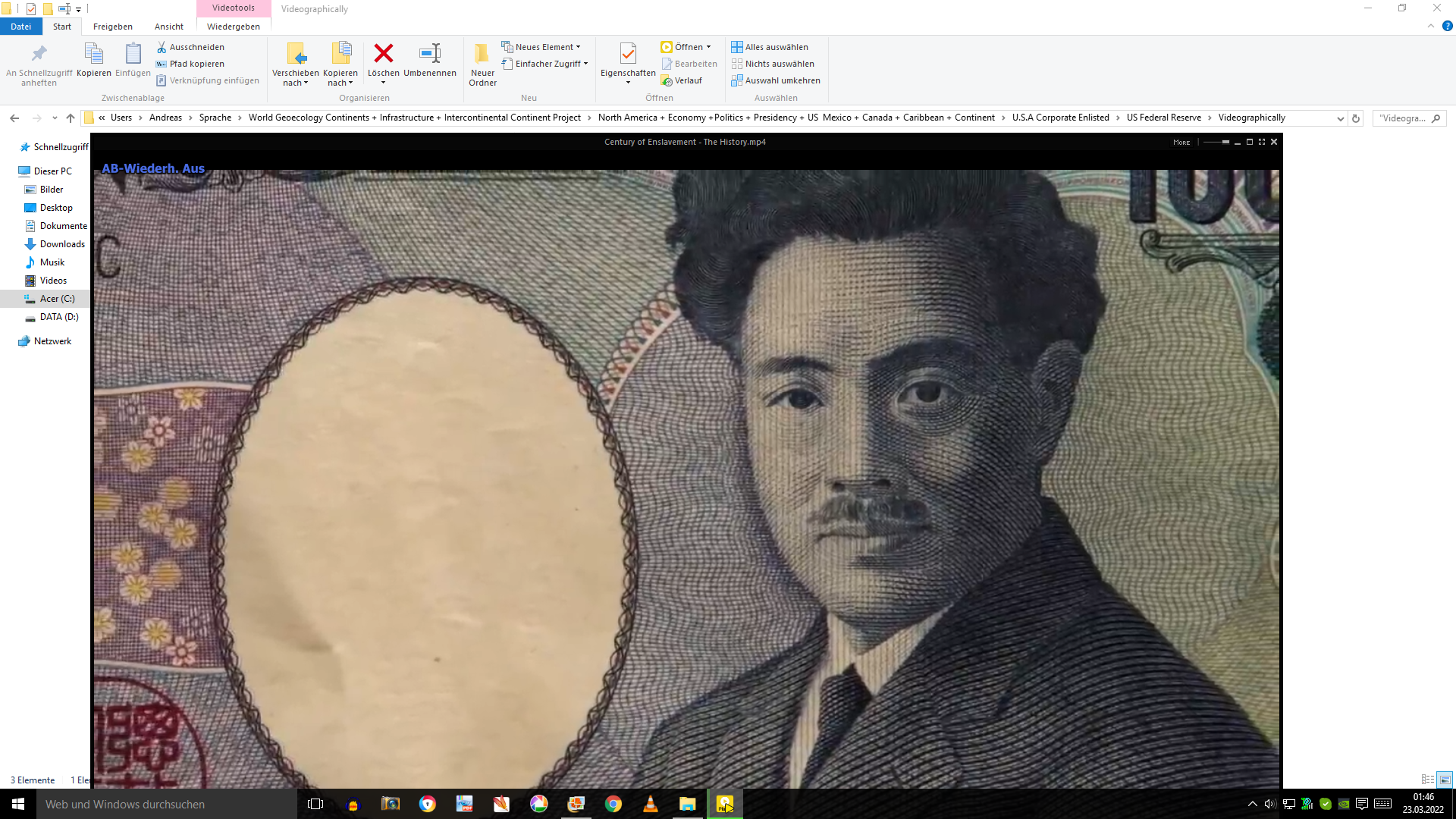The height and width of the screenshot is (819, 1456).
Task: Click Verknüpfung einfügen in the ribbon
Action: click(x=207, y=80)
